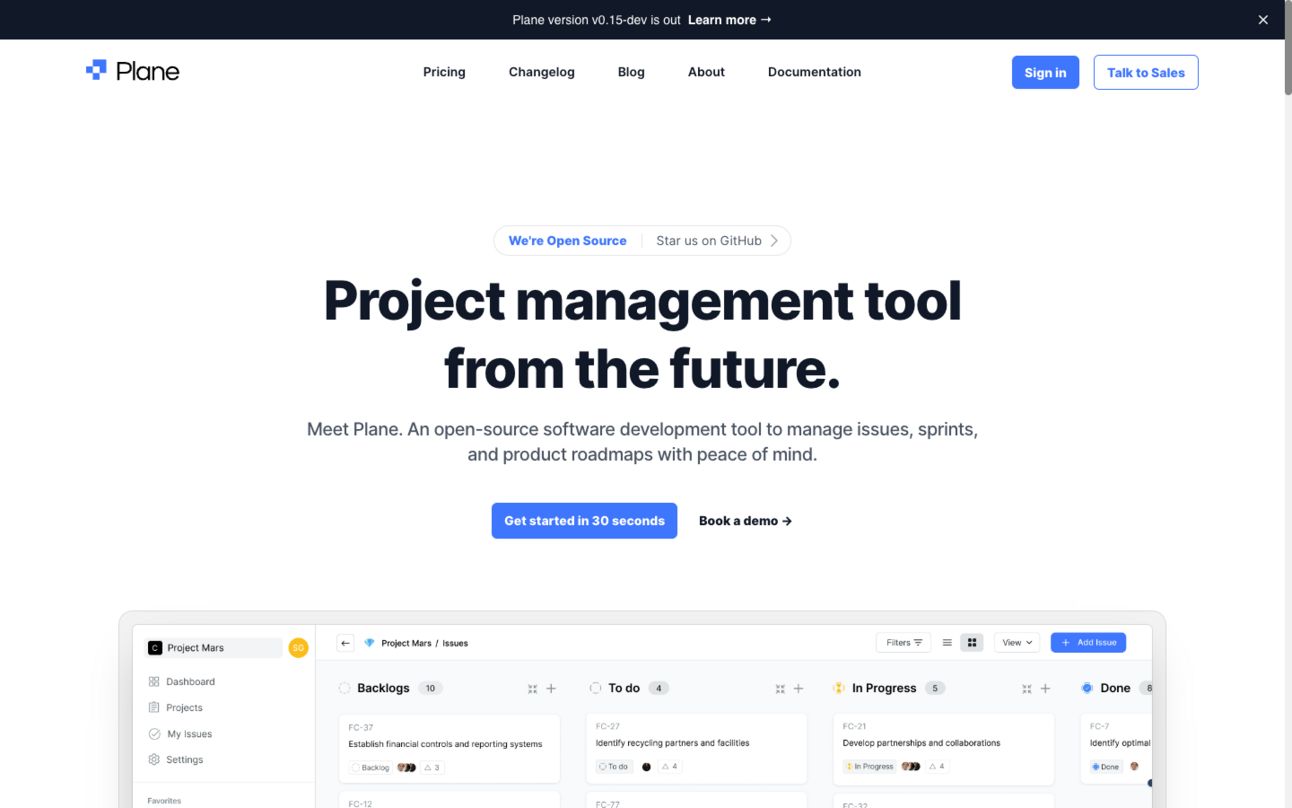Add an issue to the In Progress column
The height and width of the screenshot is (808, 1292).
click(1045, 689)
